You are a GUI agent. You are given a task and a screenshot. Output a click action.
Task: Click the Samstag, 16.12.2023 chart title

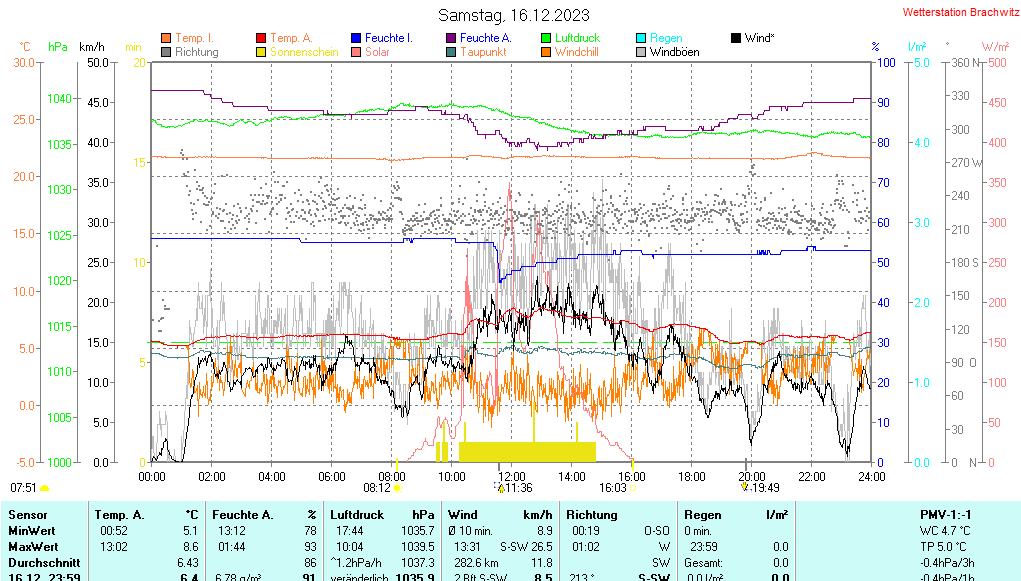[x=513, y=15]
